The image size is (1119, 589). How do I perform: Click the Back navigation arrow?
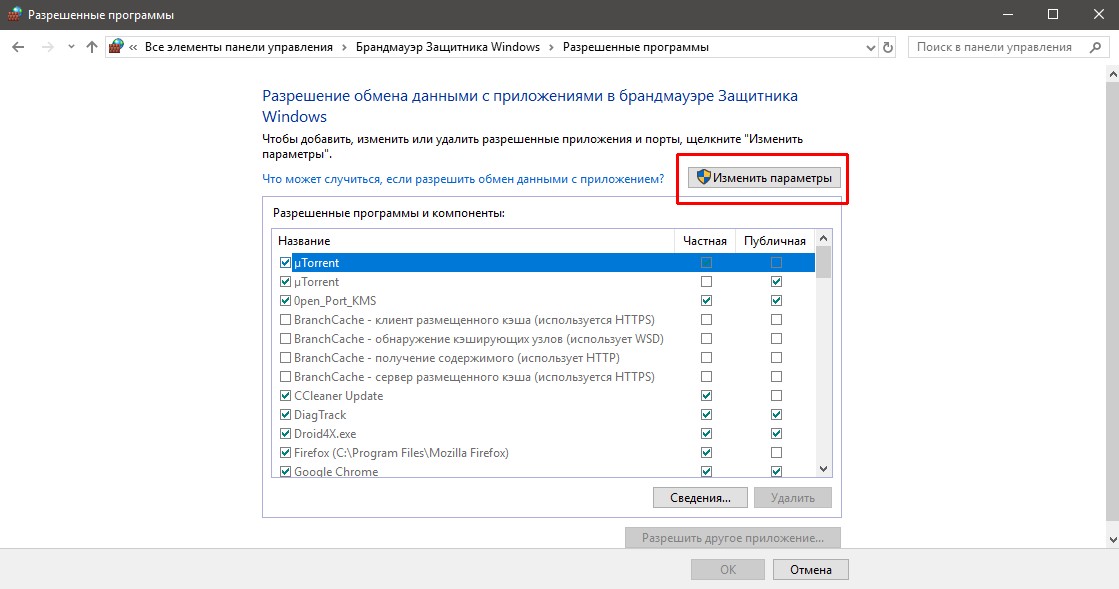click(19, 47)
